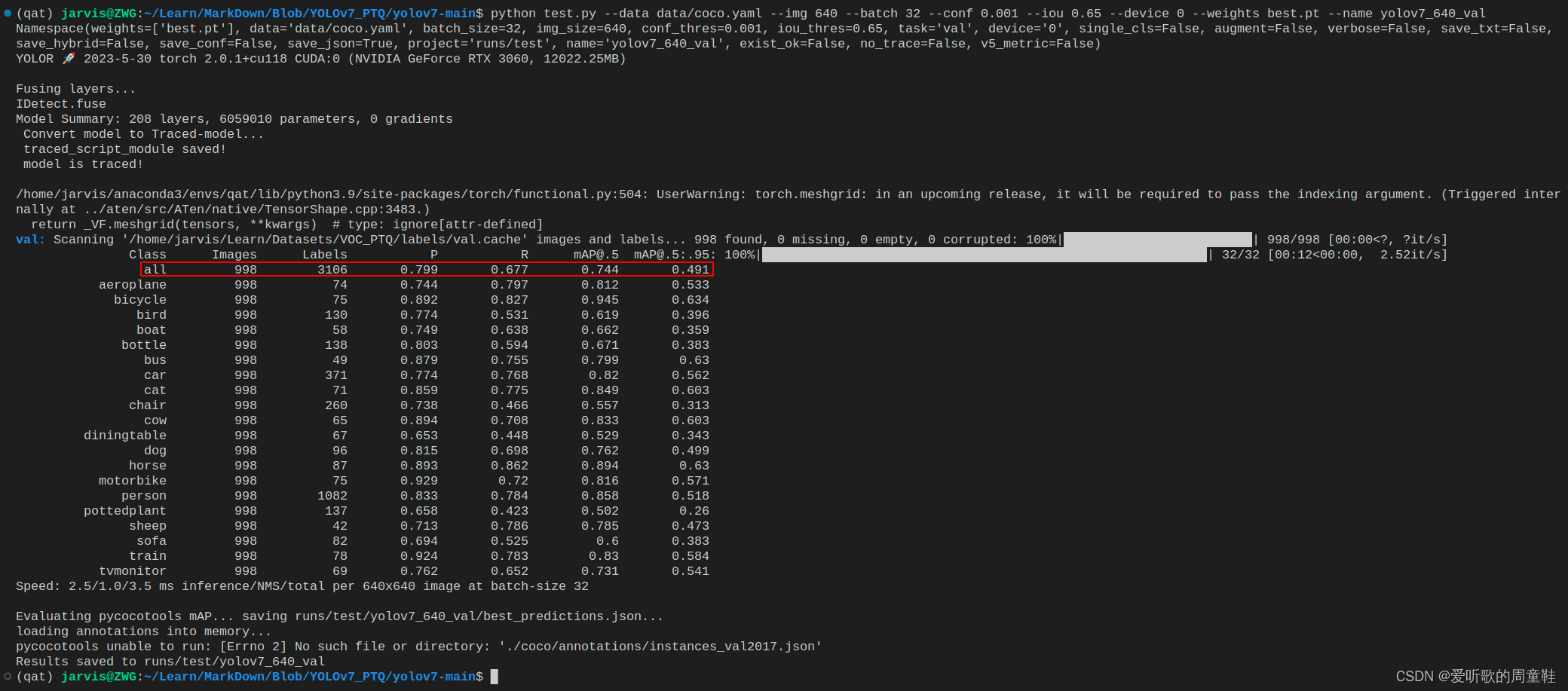Click the 'return _VF.meshgrid' code line
1568x691 pixels.
287,225
